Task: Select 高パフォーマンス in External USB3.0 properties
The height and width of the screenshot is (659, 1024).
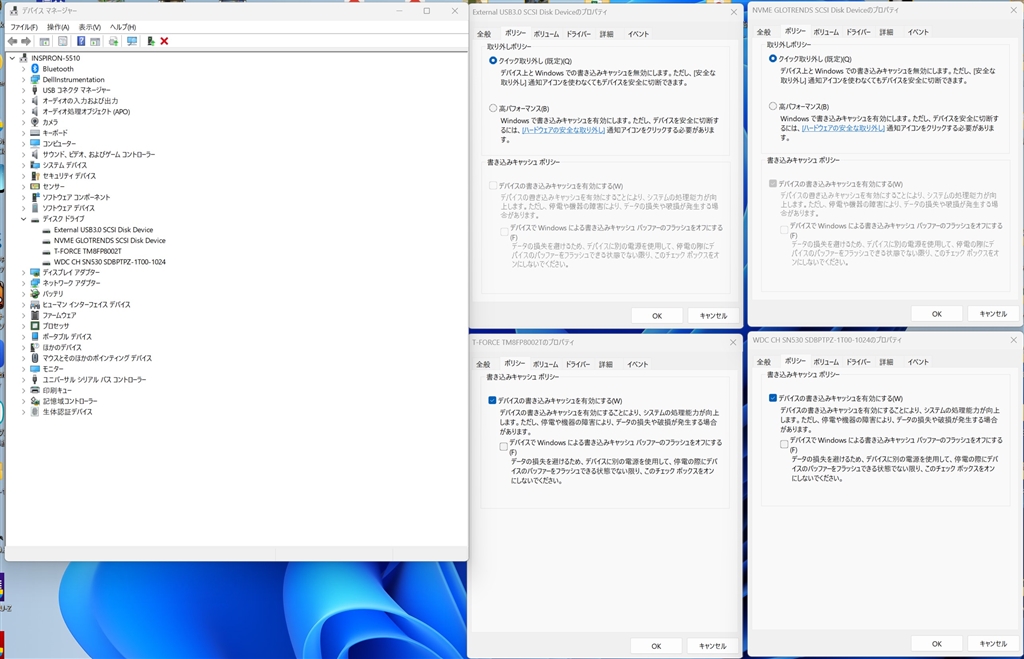Action: [x=493, y=108]
